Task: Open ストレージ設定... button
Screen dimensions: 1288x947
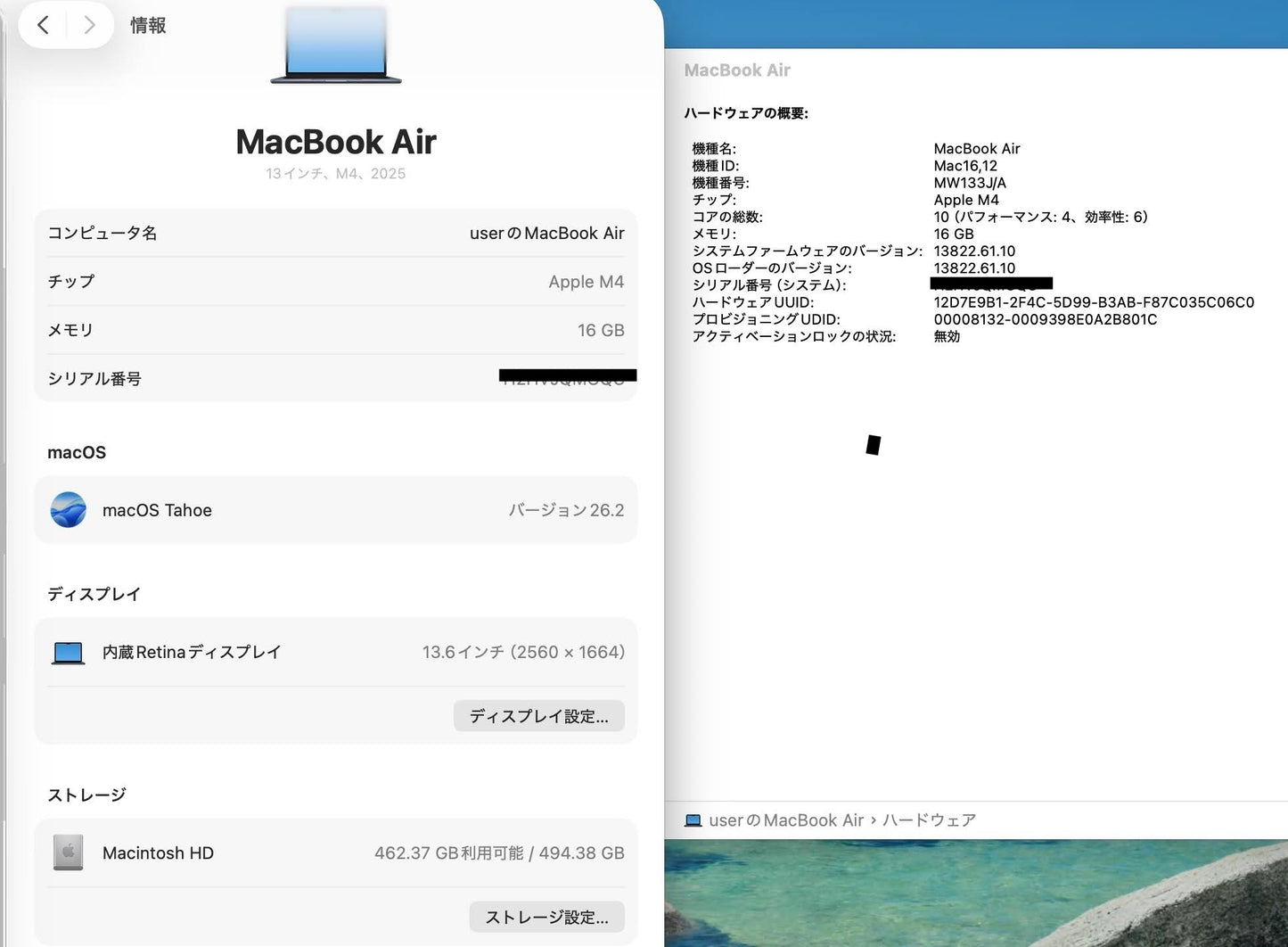Action: click(547, 917)
